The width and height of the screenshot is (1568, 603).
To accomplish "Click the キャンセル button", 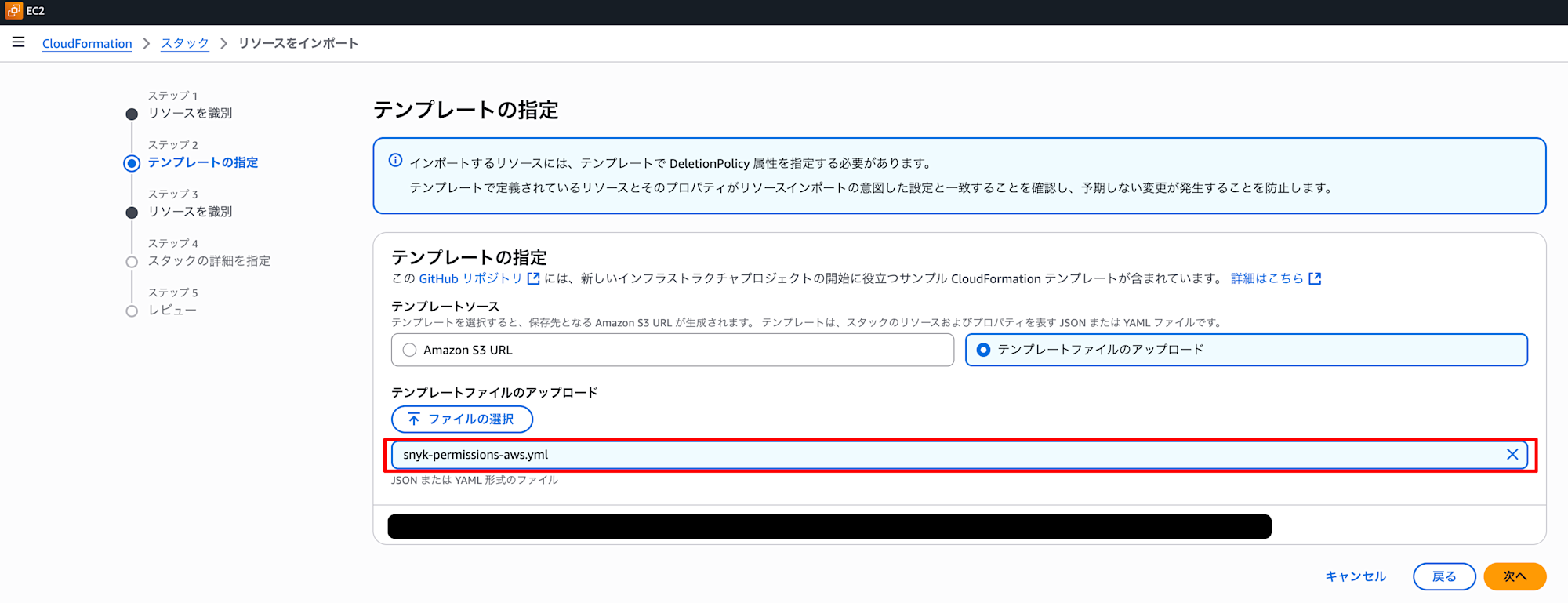I will coord(1356,576).
